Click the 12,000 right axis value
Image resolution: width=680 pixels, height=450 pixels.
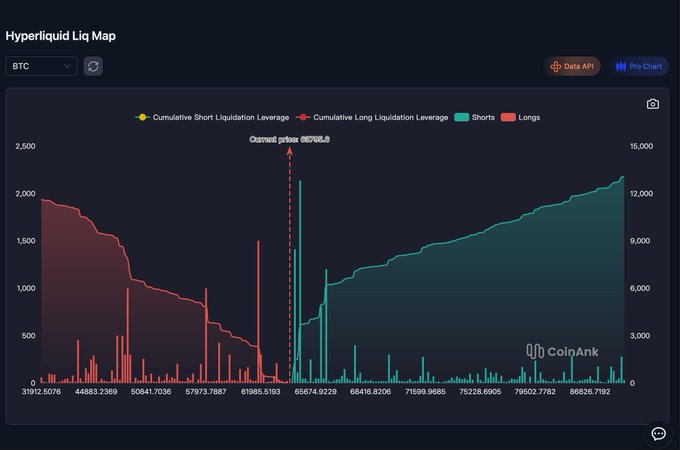(x=641, y=194)
